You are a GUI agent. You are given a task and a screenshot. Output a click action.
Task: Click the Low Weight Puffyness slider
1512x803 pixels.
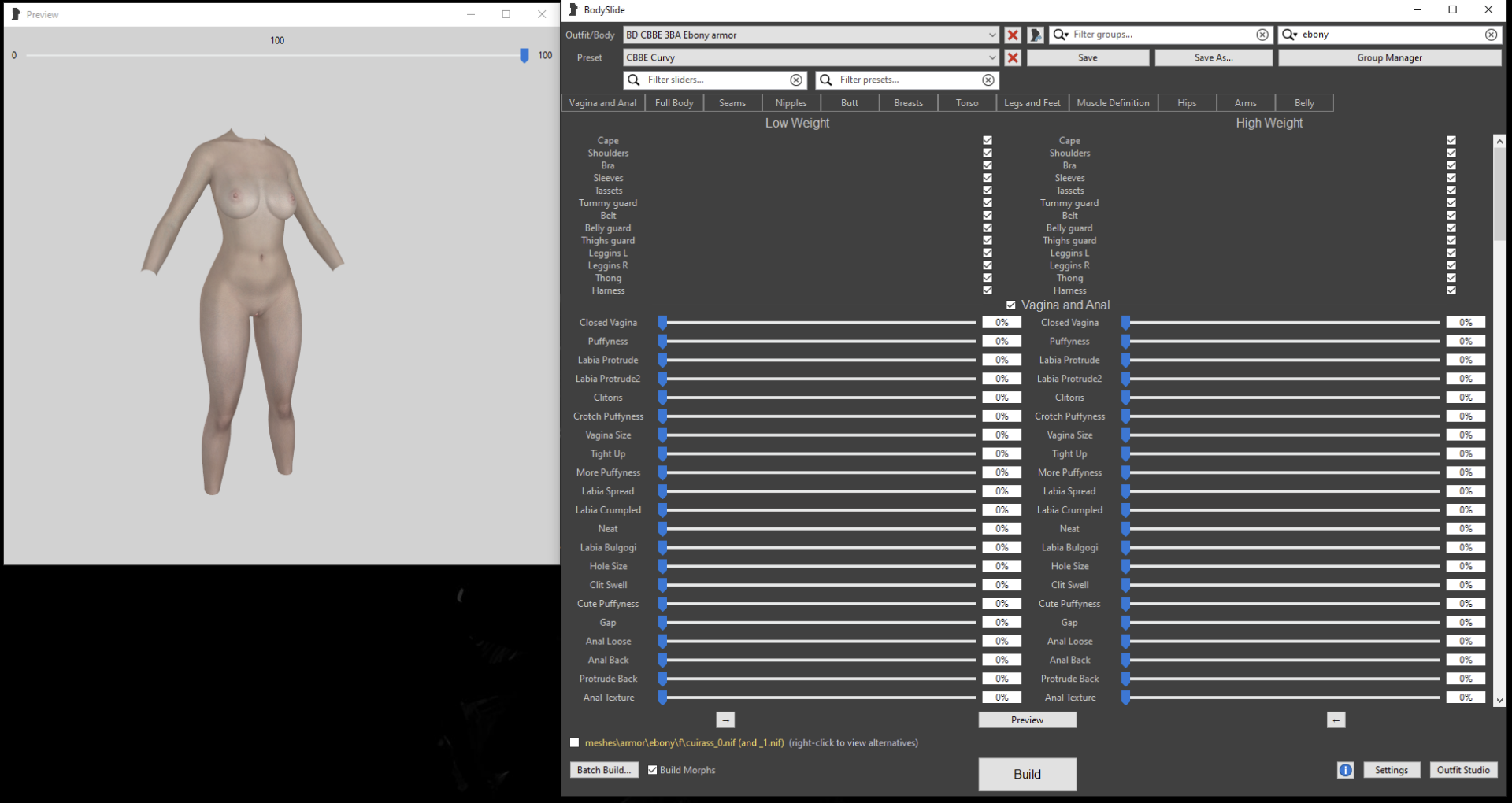tap(817, 342)
